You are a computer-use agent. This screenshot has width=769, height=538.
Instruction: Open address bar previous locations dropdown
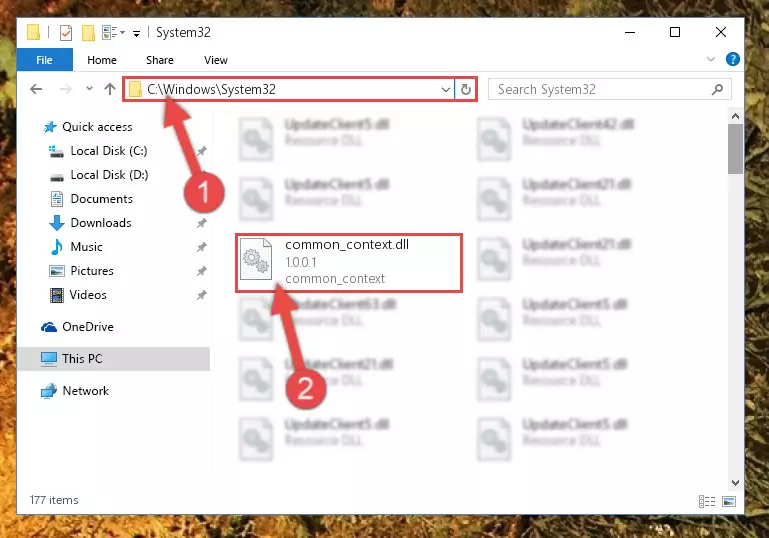446,89
